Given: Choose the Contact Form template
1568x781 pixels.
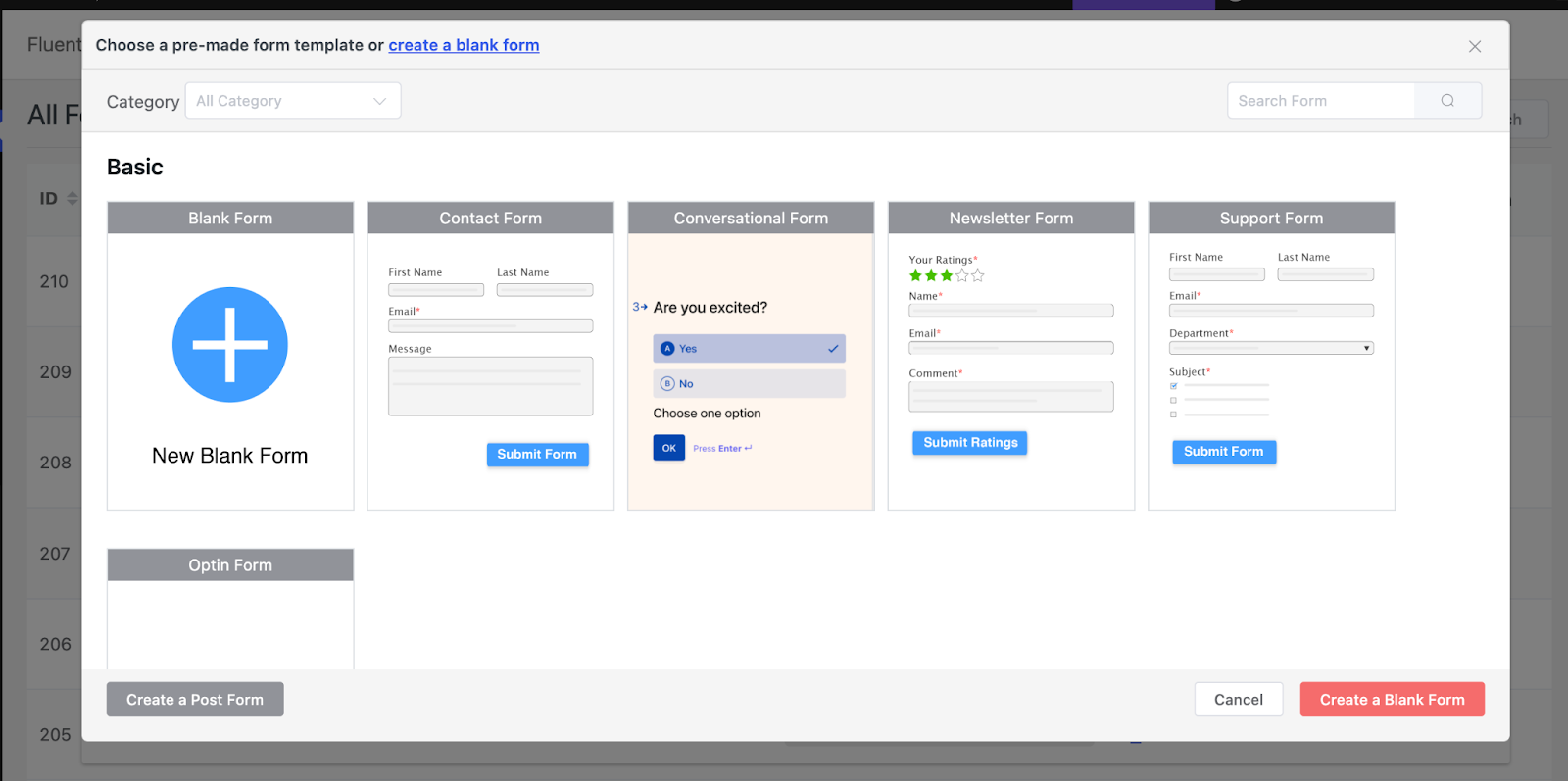Looking at the screenshot, I should [491, 356].
